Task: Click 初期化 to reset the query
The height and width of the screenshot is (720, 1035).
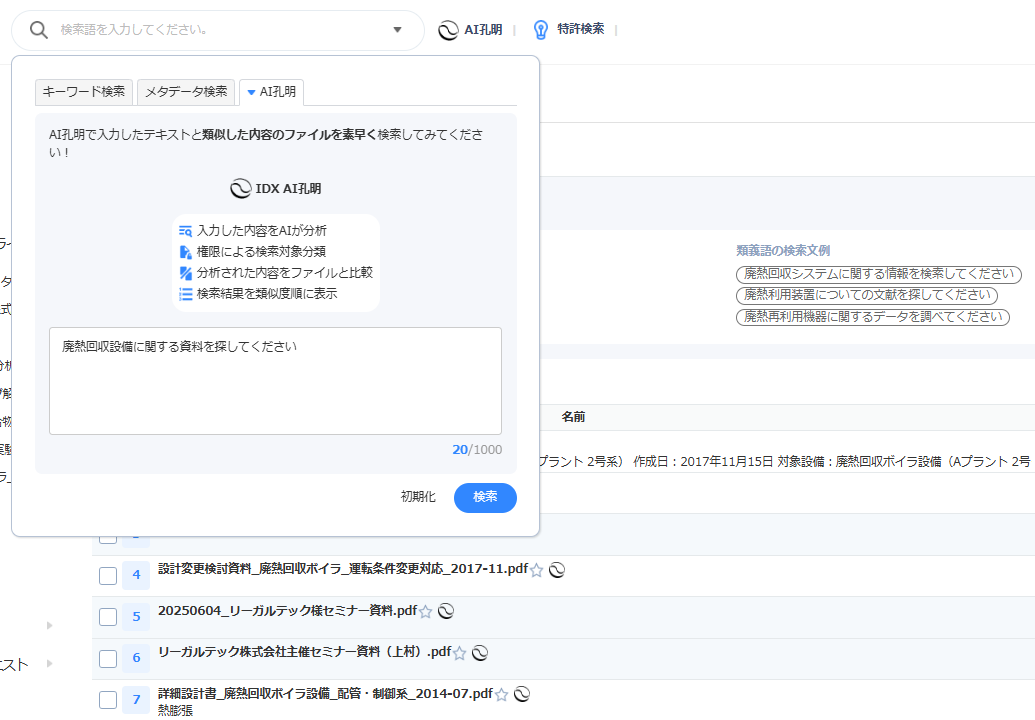Action: [418, 497]
